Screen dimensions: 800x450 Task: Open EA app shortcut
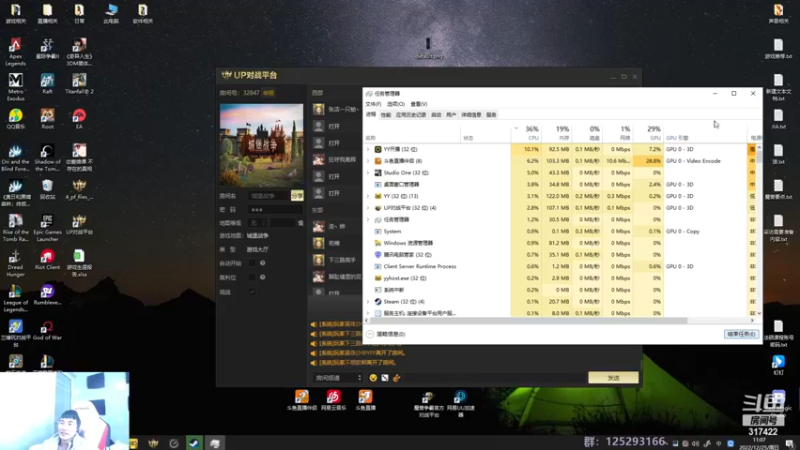[x=79, y=118]
